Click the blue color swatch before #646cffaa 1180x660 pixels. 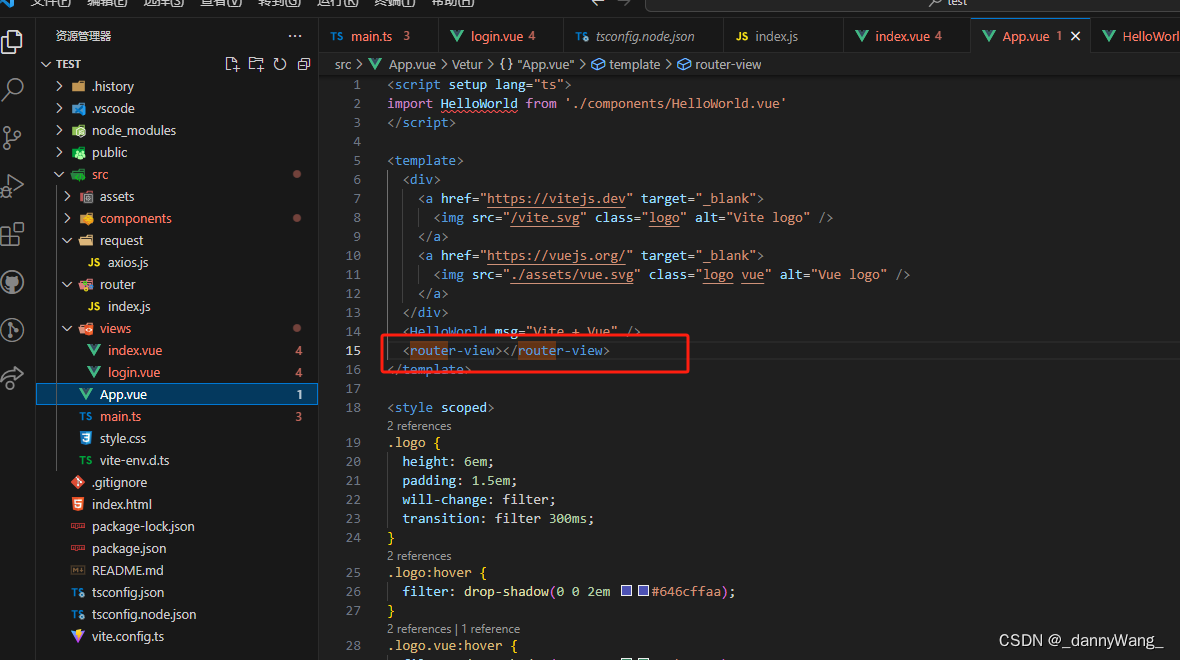point(643,591)
